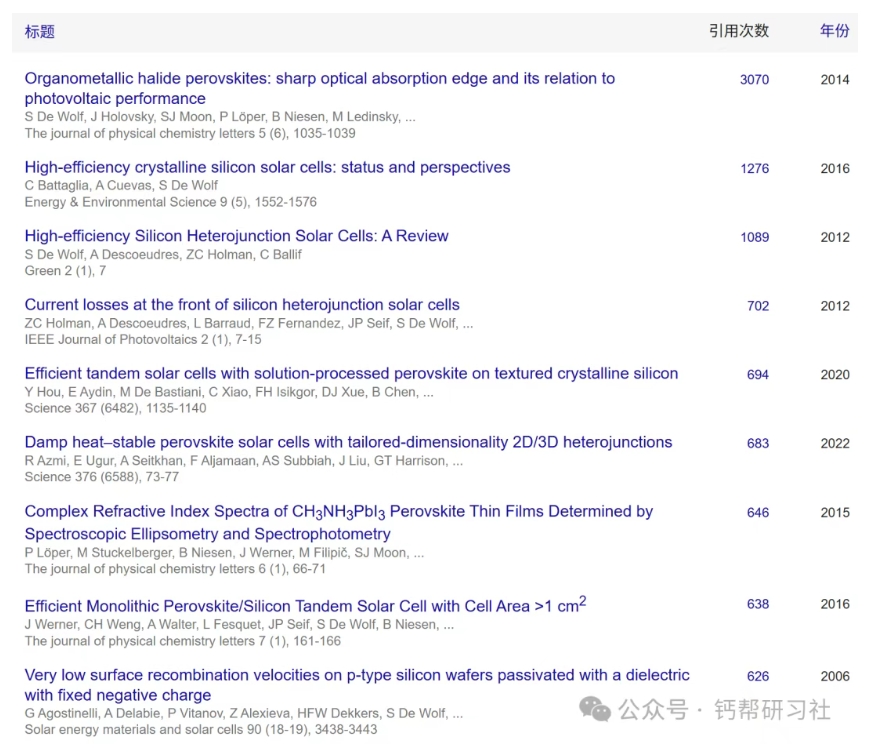
Task: Sort by the 标题 column header
Action: (x=40, y=32)
